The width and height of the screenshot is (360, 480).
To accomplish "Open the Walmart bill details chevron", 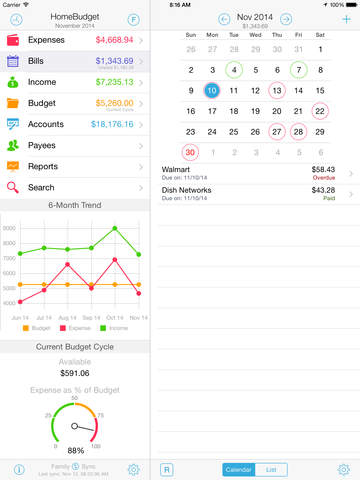I will 351,173.
